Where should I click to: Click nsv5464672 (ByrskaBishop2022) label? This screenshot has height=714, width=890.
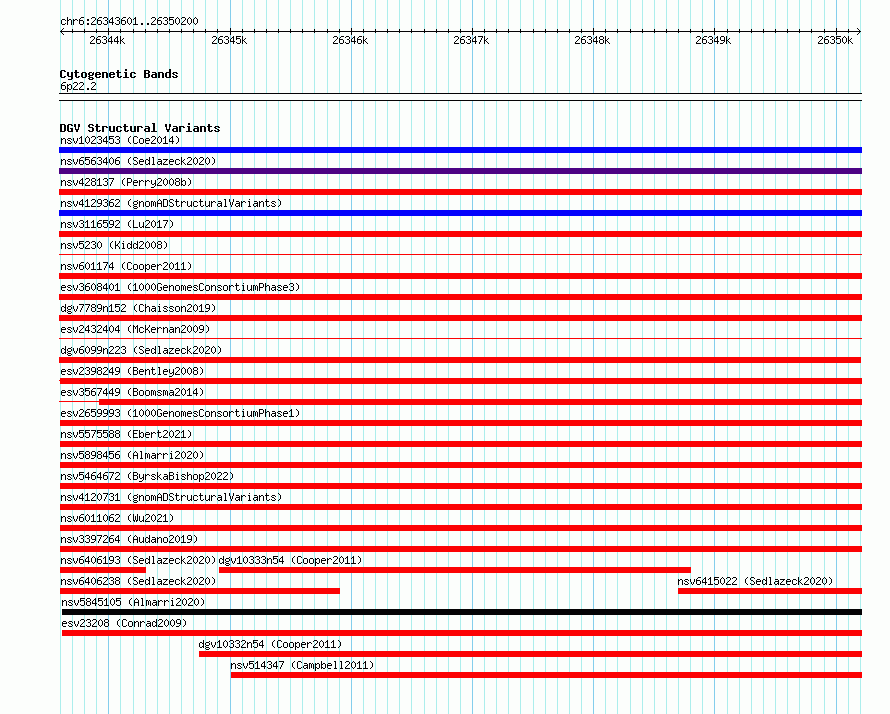(x=147, y=476)
